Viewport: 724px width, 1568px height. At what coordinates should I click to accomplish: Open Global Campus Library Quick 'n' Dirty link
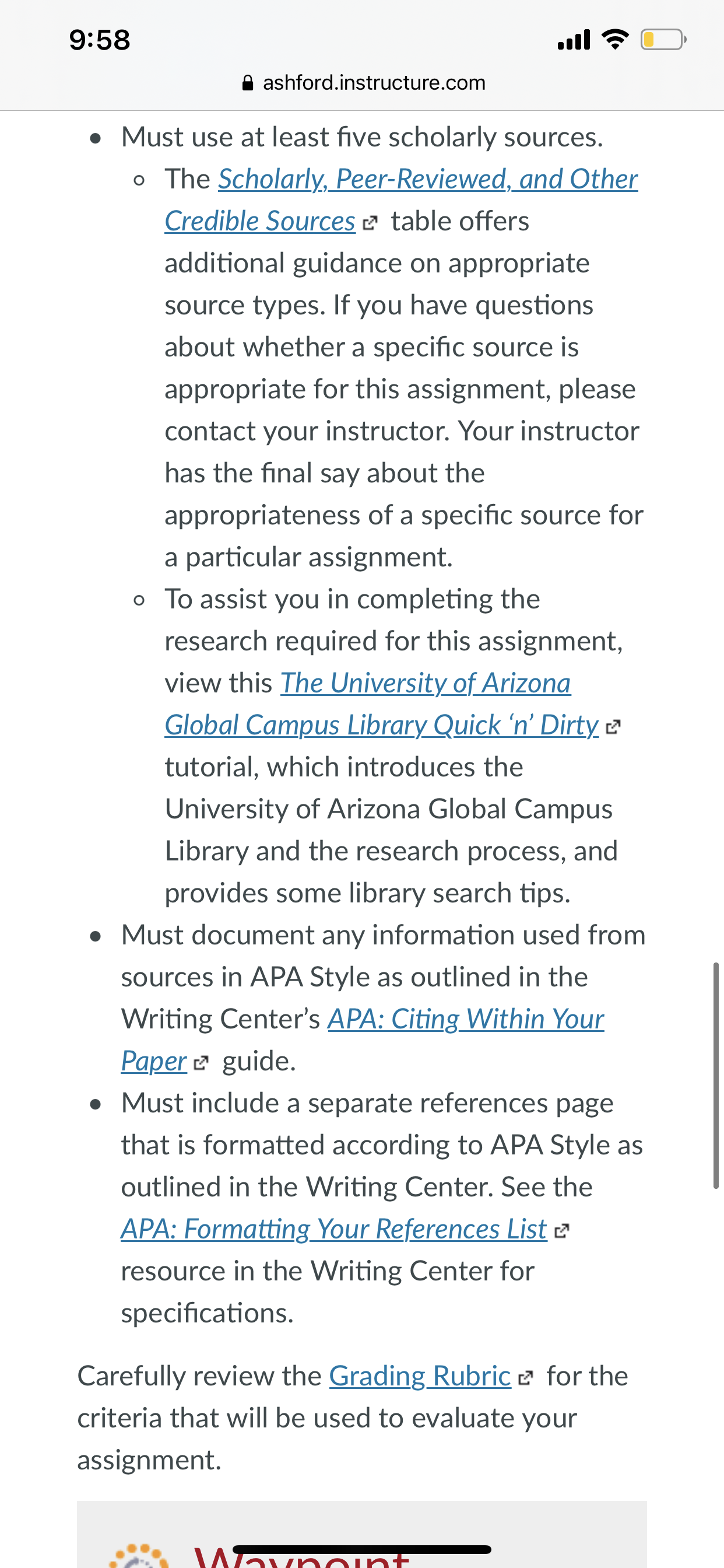[381, 726]
